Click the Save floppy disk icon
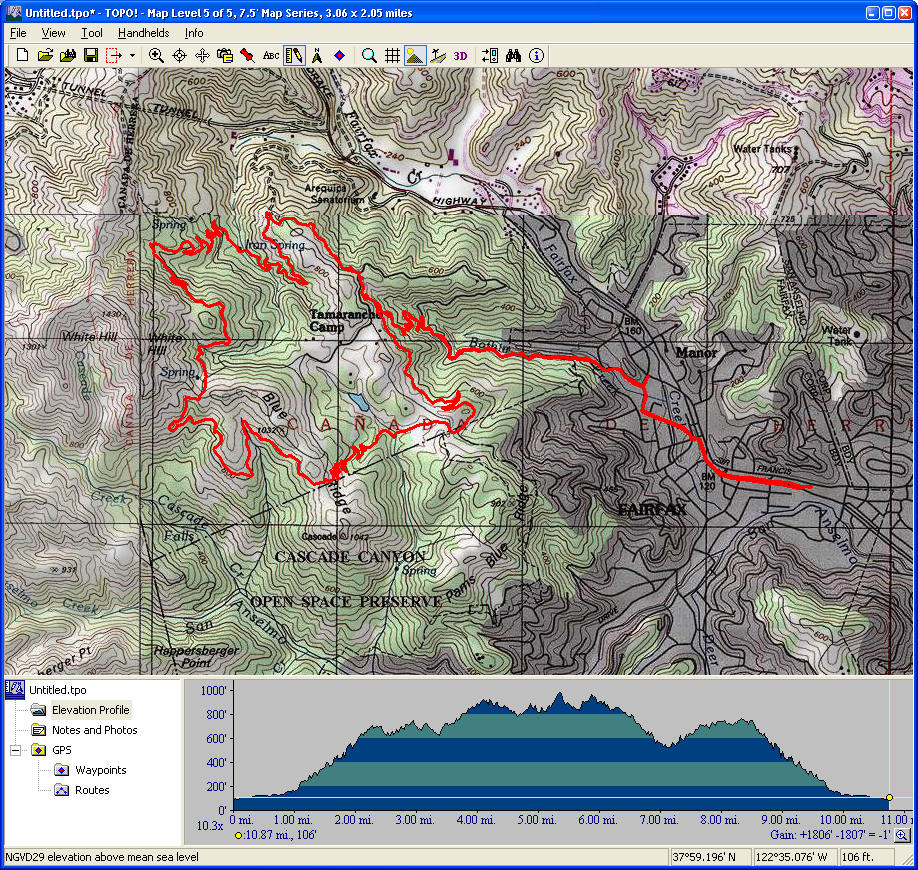918x870 pixels. (x=90, y=55)
